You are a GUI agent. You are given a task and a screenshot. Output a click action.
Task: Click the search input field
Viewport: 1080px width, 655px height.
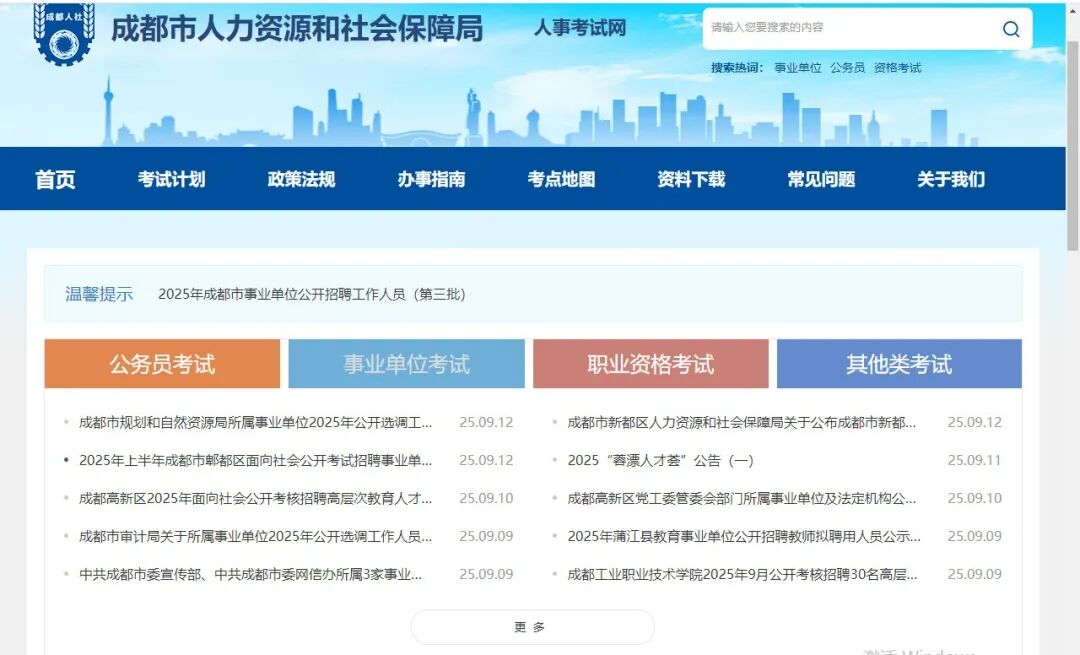point(860,29)
